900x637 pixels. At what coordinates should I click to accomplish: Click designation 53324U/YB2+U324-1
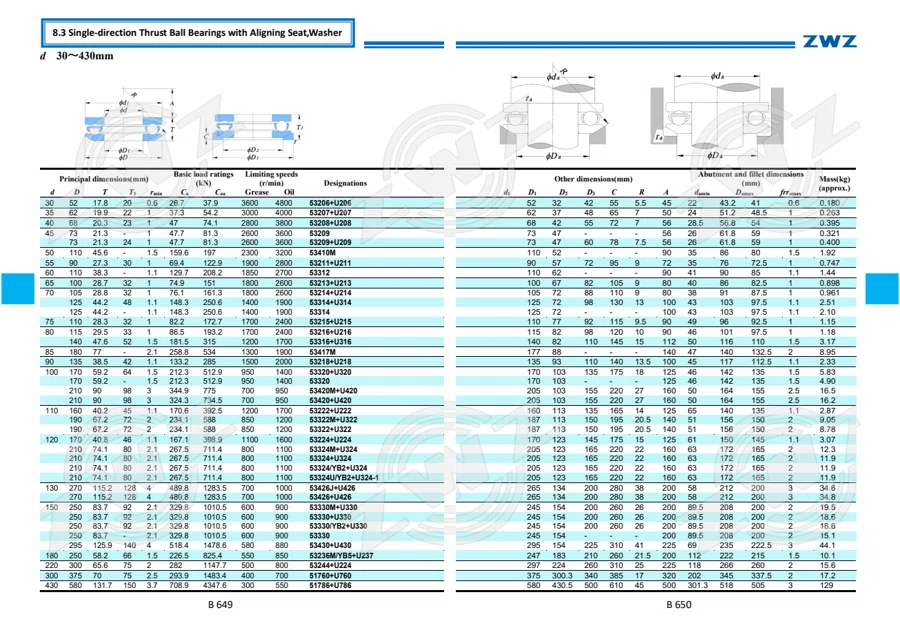pos(344,477)
